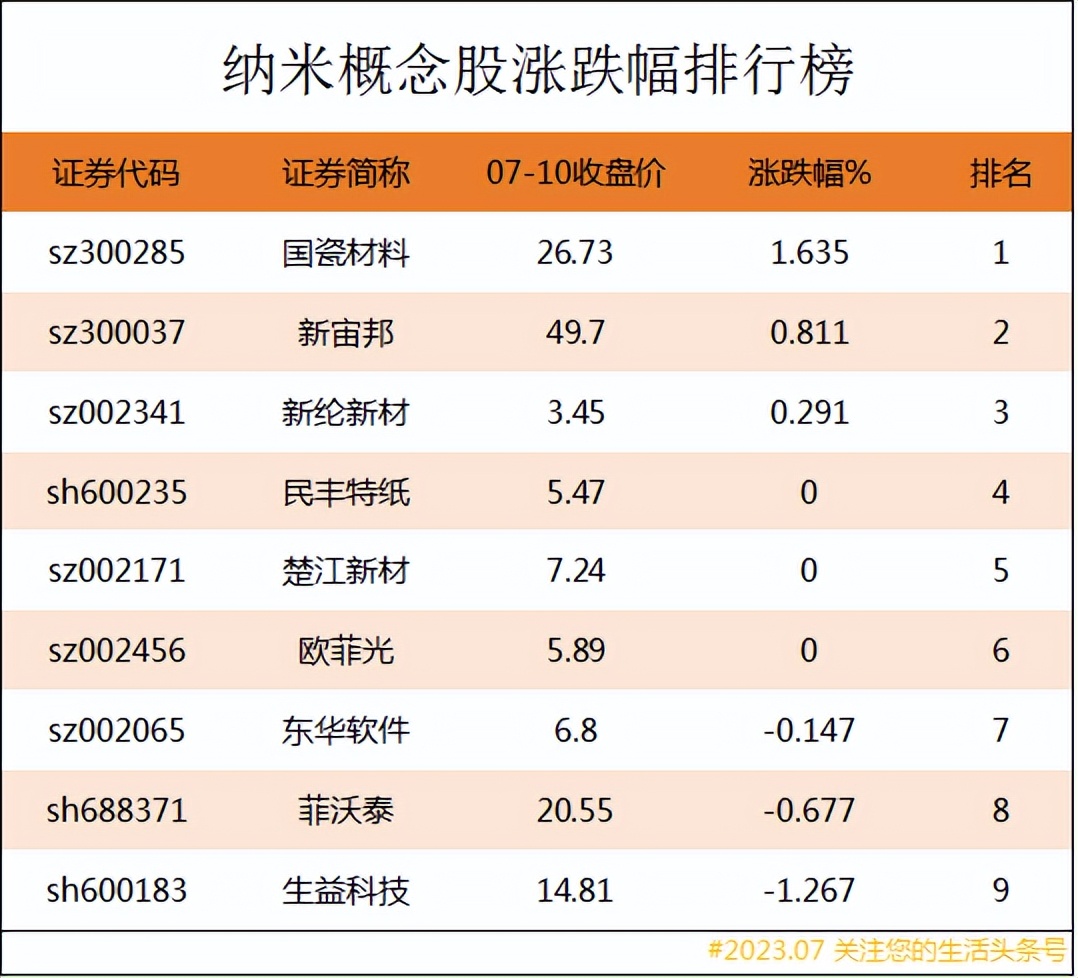Click stock code sz002341

pos(115,412)
